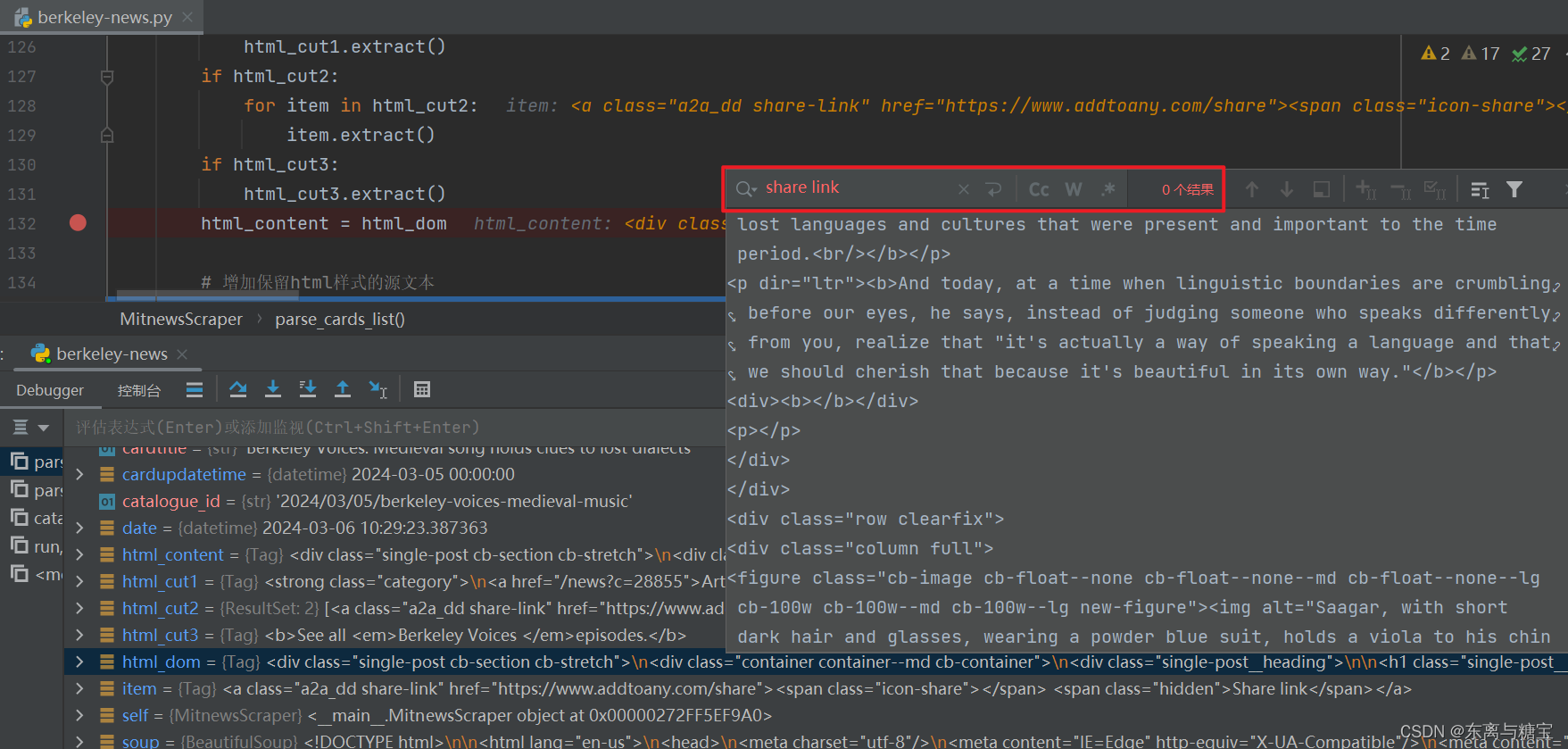
Task: Click the evaluate expression input field
Action: click(x=393, y=428)
